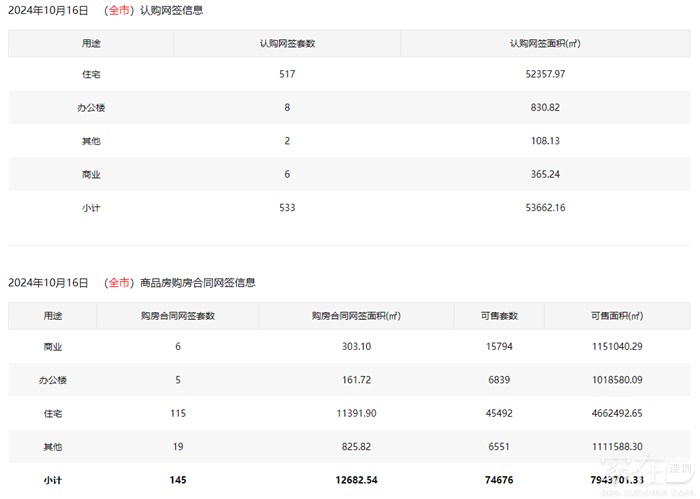Image resolution: width=700 pixels, height=499 pixels.
Task: Click the 15794 available units value
Action: pyautogui.click(x=499, y=347)
